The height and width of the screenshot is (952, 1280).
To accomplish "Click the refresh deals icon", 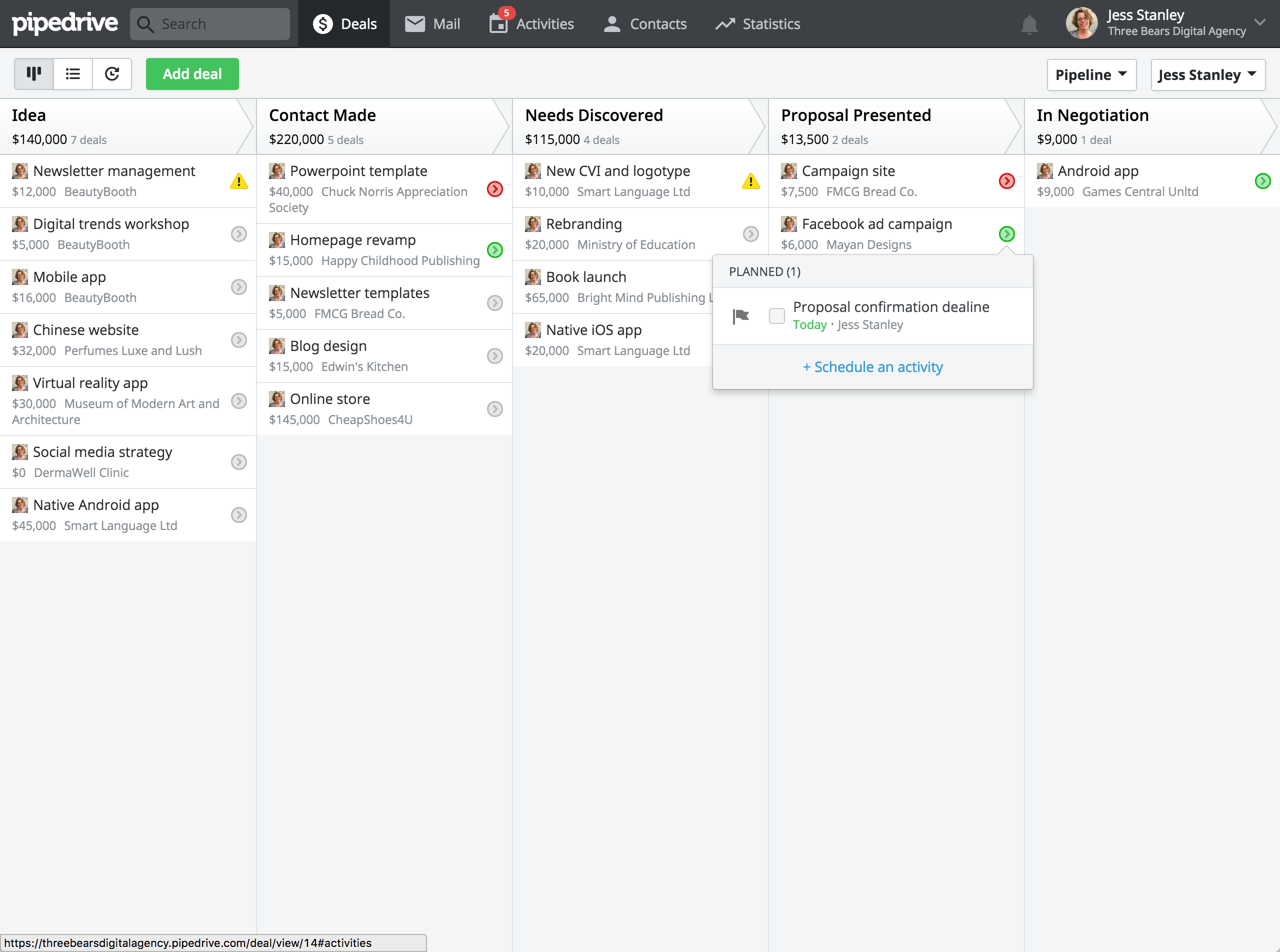I will (112, 74).
